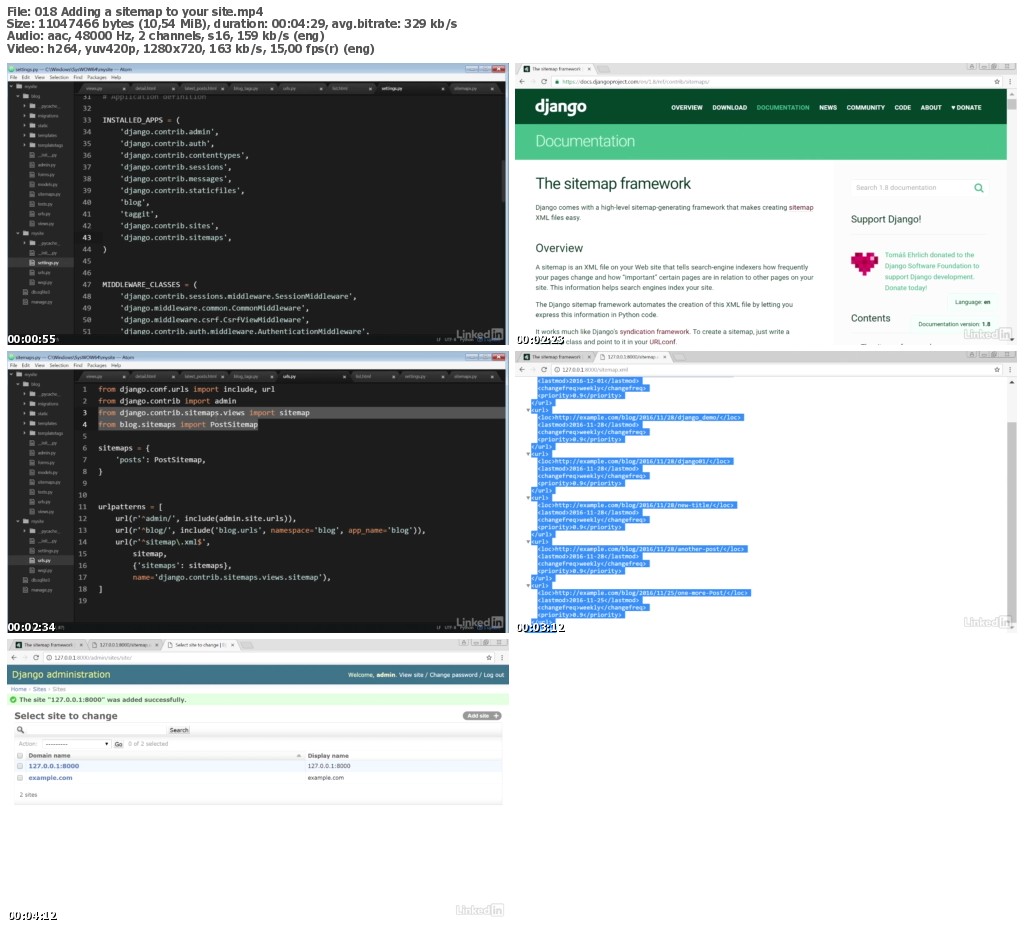Close 'The sitemap framework' tab in docs browser
Viewport: 1024px width, 927px height.
[x=588, y=69]
